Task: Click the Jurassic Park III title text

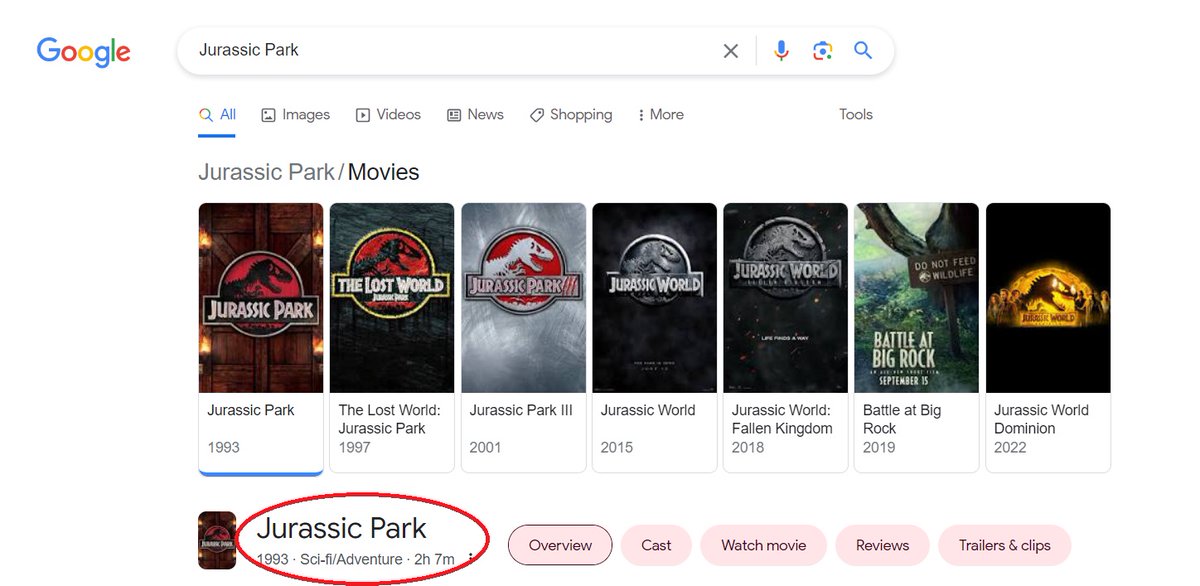Action: point(521,410)
